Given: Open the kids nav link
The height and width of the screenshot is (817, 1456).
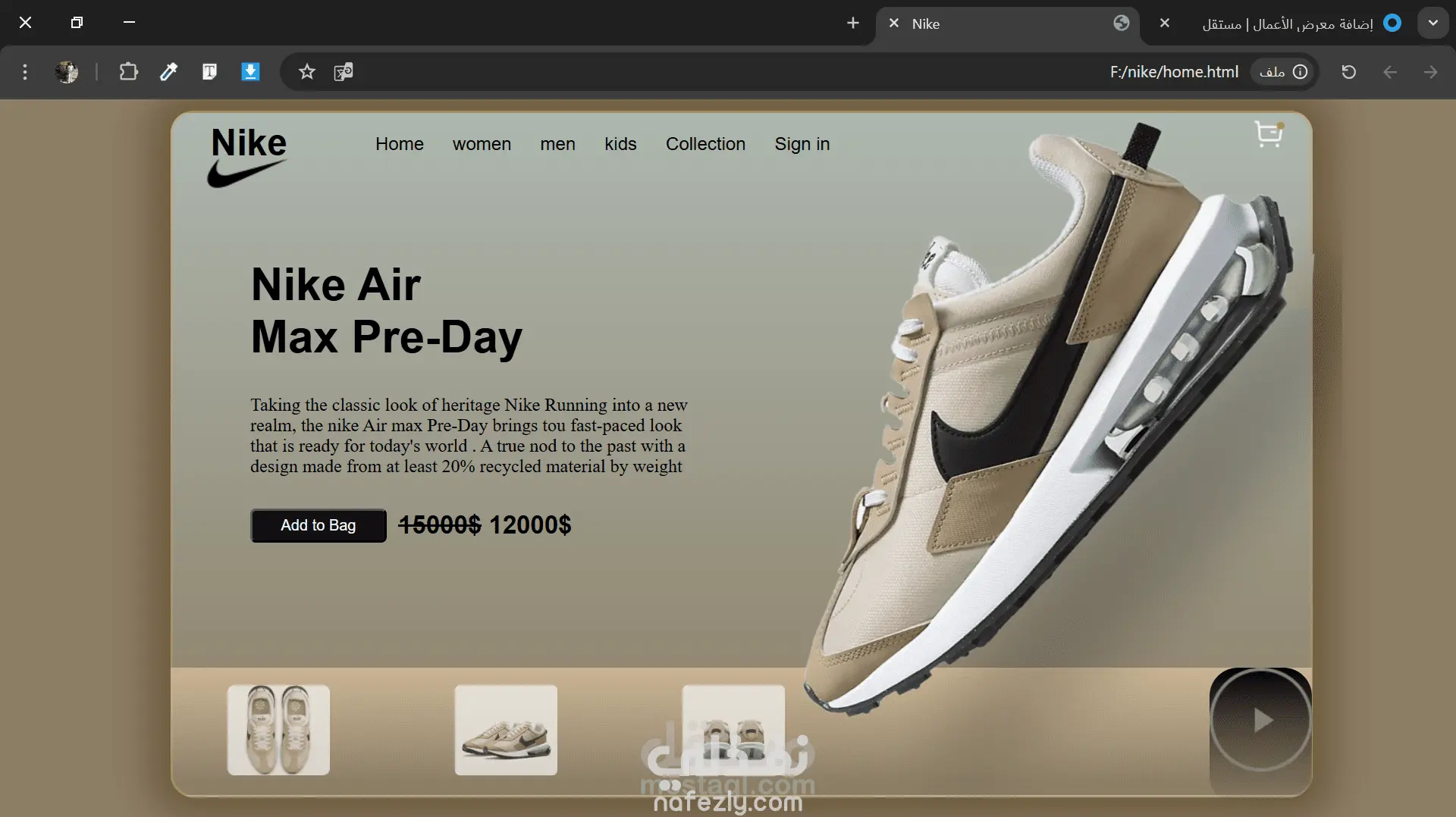Looking at the screenshot, I should (x=620, y=144).
